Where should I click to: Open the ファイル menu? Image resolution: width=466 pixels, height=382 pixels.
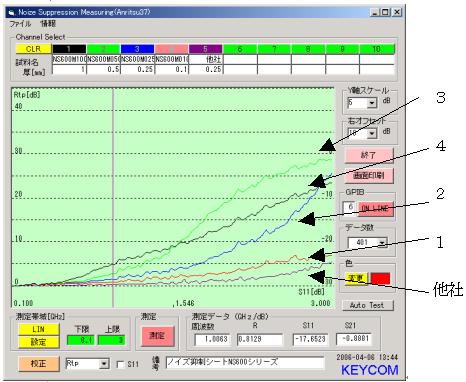[x=20, y=24]
